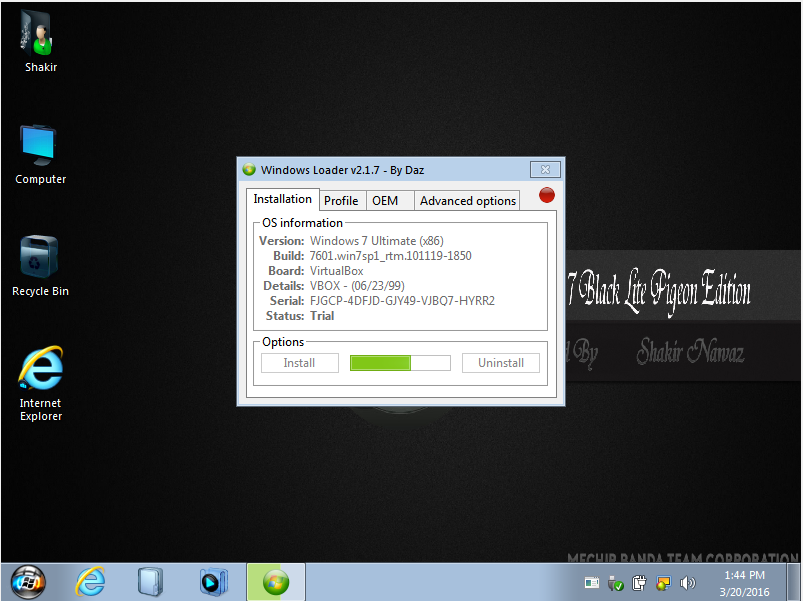
Task: Open the Advanced options tab
Action: (x=468, y=201)
